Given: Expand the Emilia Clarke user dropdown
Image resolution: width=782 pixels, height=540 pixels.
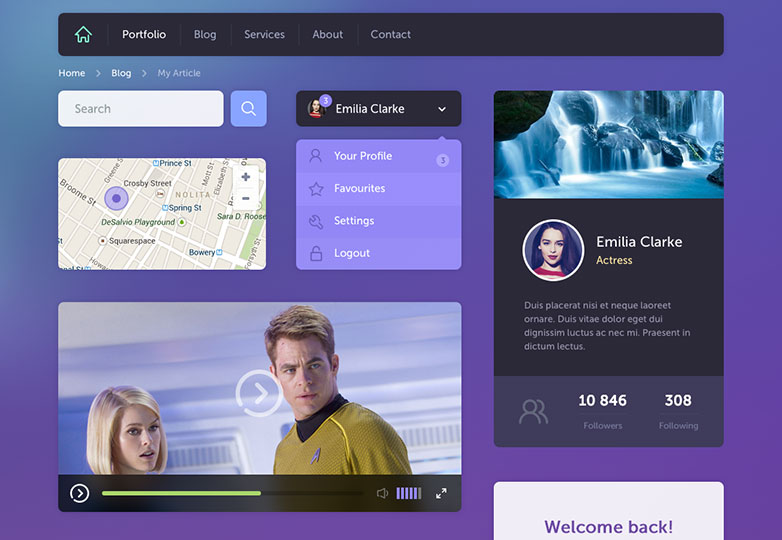Looking at the screenshot, I should coord(441,109).
